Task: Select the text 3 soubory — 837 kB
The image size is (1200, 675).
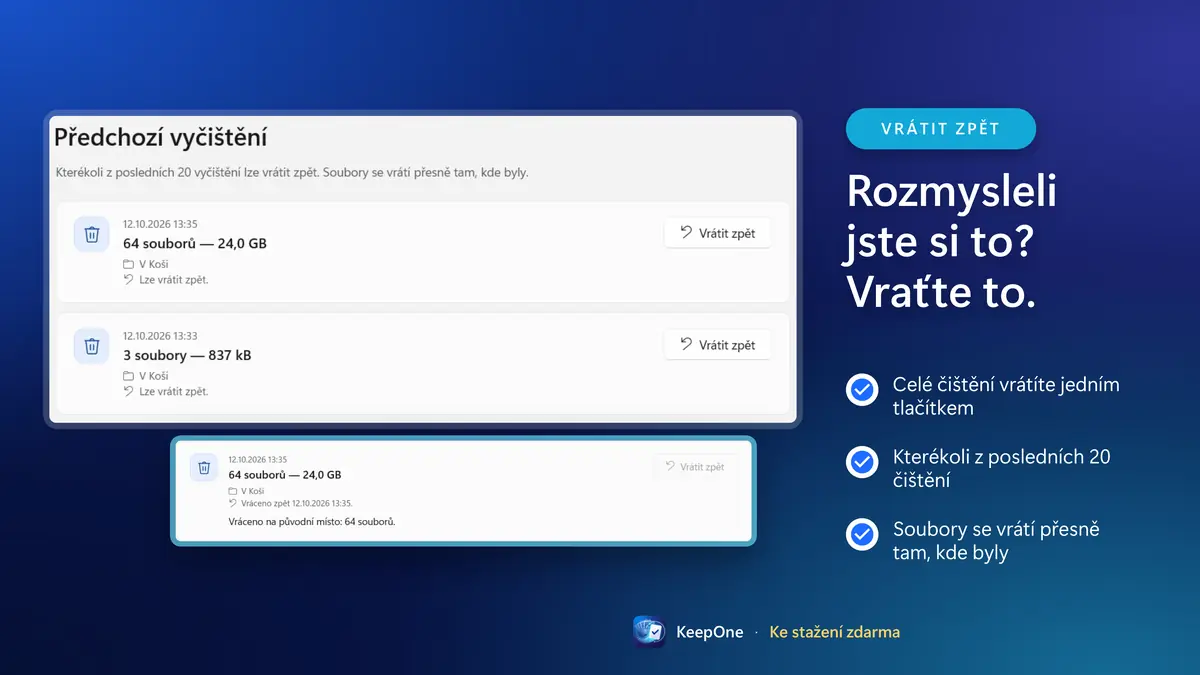Action: click(187, 355)
